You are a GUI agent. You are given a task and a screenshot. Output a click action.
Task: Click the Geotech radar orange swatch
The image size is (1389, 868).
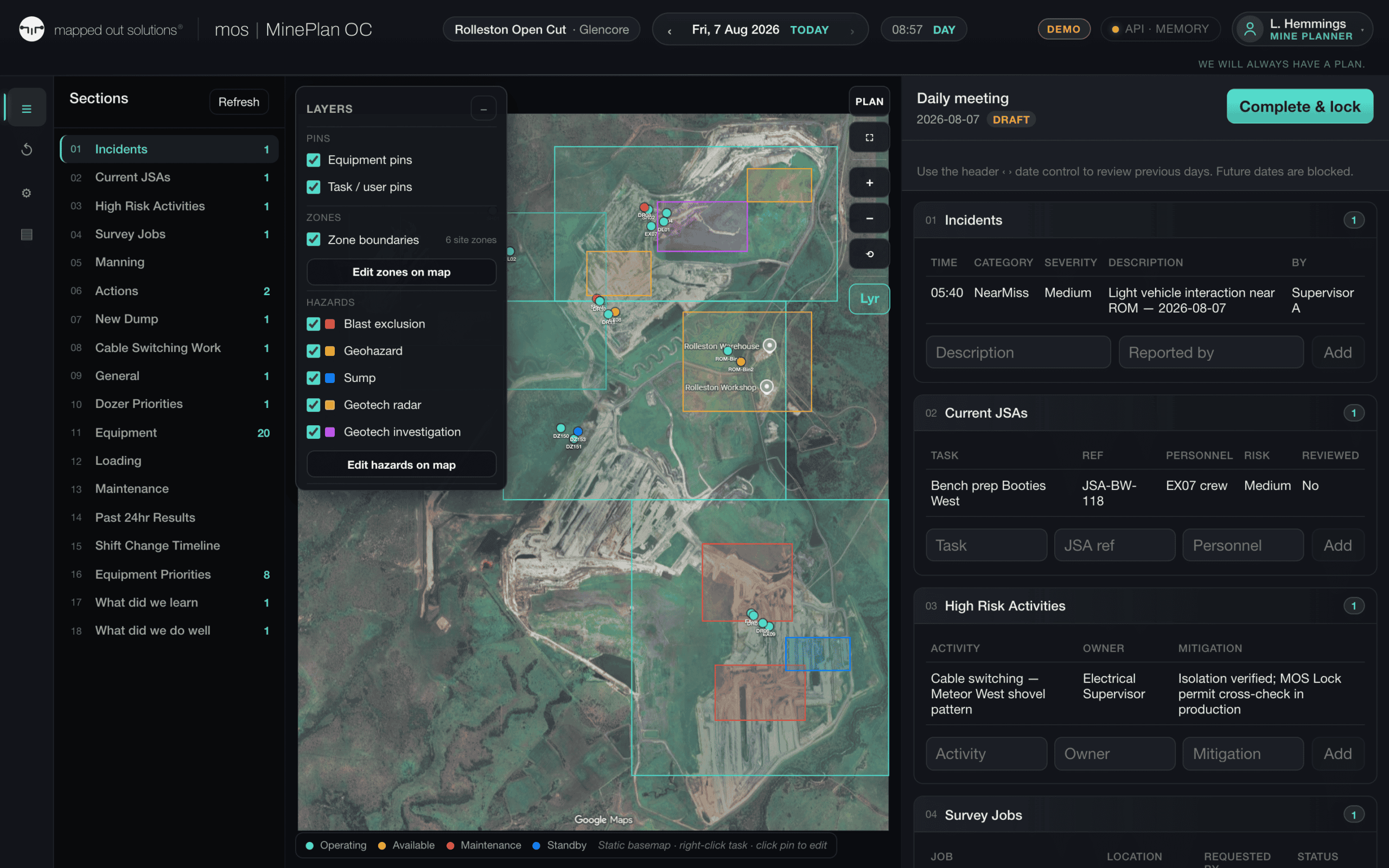330,405
